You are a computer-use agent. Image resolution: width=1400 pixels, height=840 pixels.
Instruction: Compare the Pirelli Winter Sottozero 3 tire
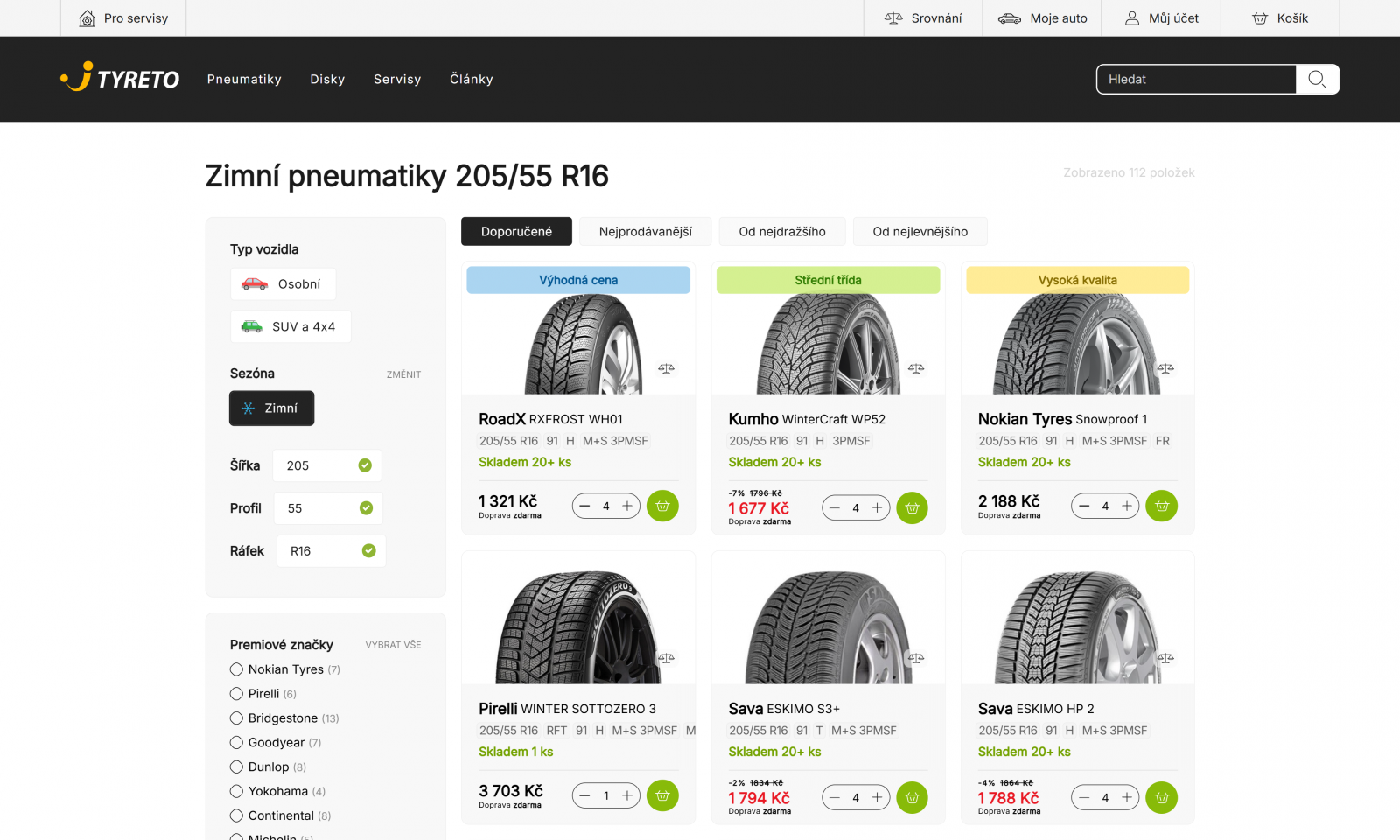tap(666, 658)
